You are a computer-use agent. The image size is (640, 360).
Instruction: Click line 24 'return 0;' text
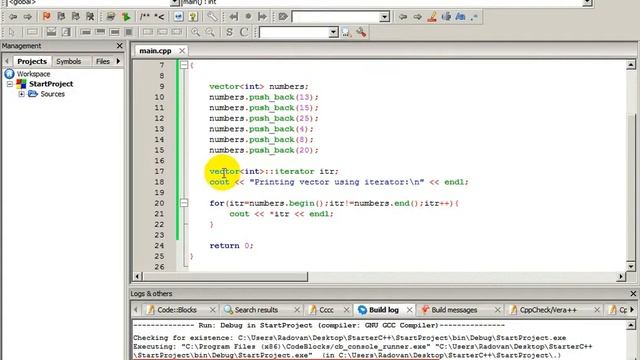click(x=231, y=246)
